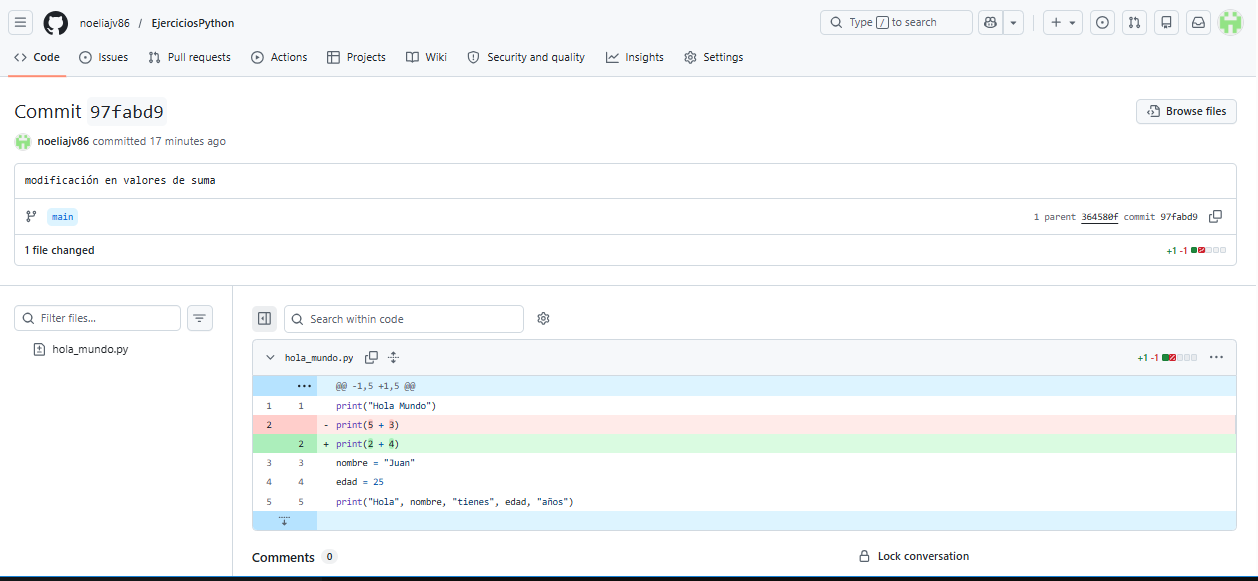Screen dimensions: 1258x581
Task: Open hola_mundo.py link in diff header
Action: click(319, 357)
